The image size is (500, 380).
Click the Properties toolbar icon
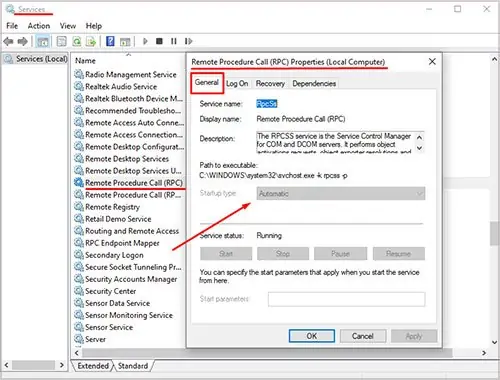[x=62, y=41]
